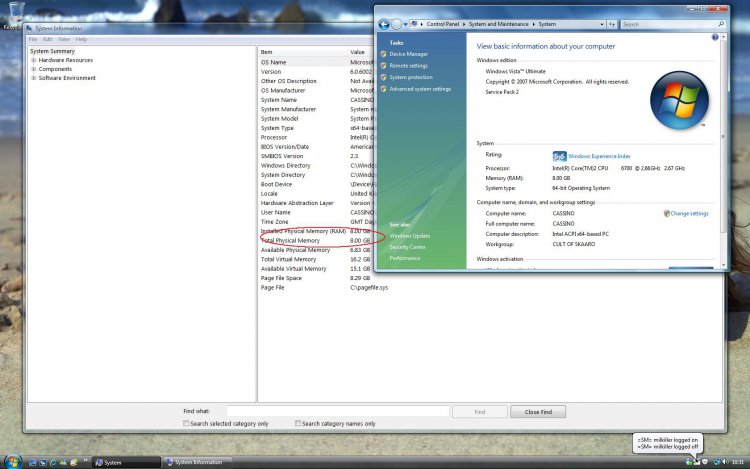Viewport: 750px width, 469px height.
Task: Open the Start orb on taskbar
Action: pyautogui.click(x=12, y=462)
